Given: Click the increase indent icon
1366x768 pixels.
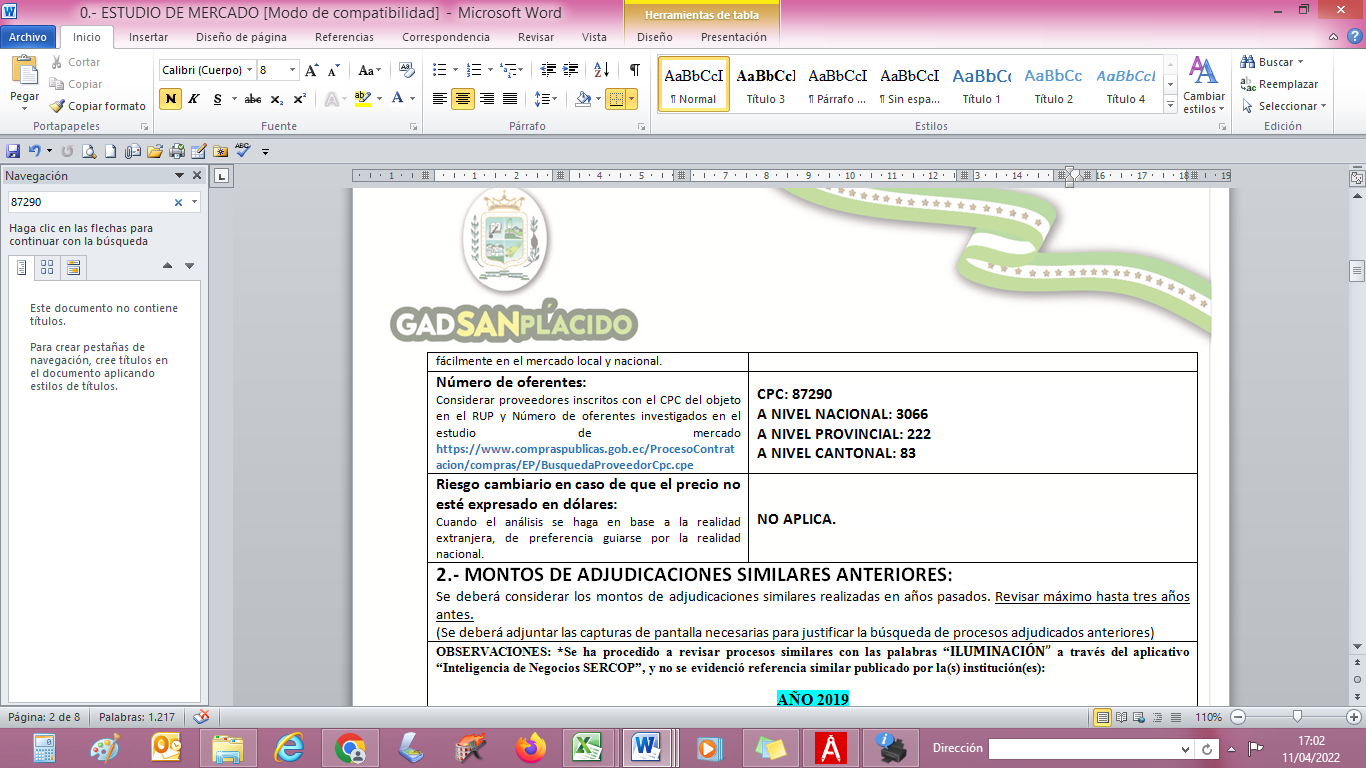Looking at the screenshot, I should tap(572, 70).
